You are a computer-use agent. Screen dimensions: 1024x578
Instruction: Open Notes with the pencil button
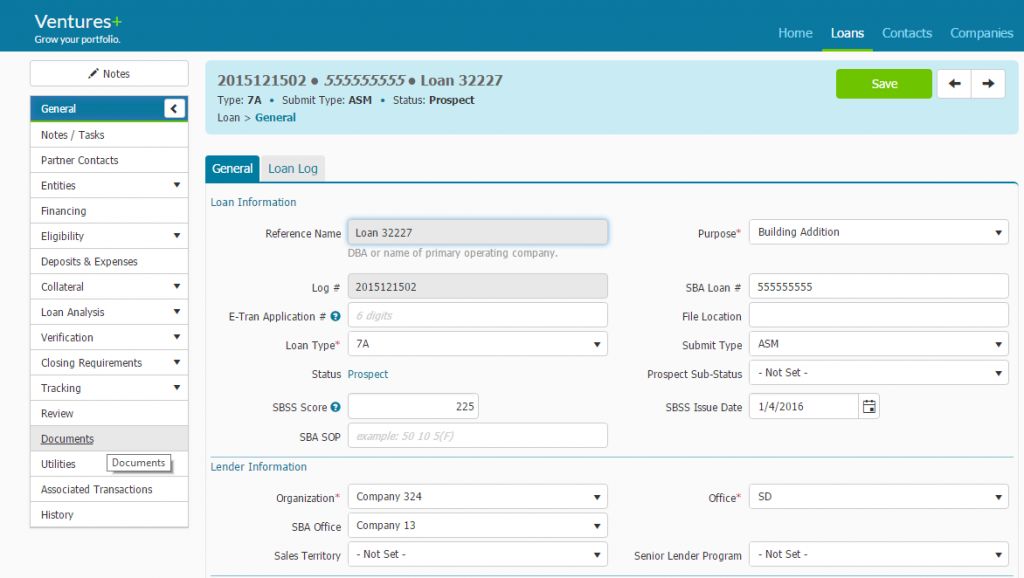109,74
